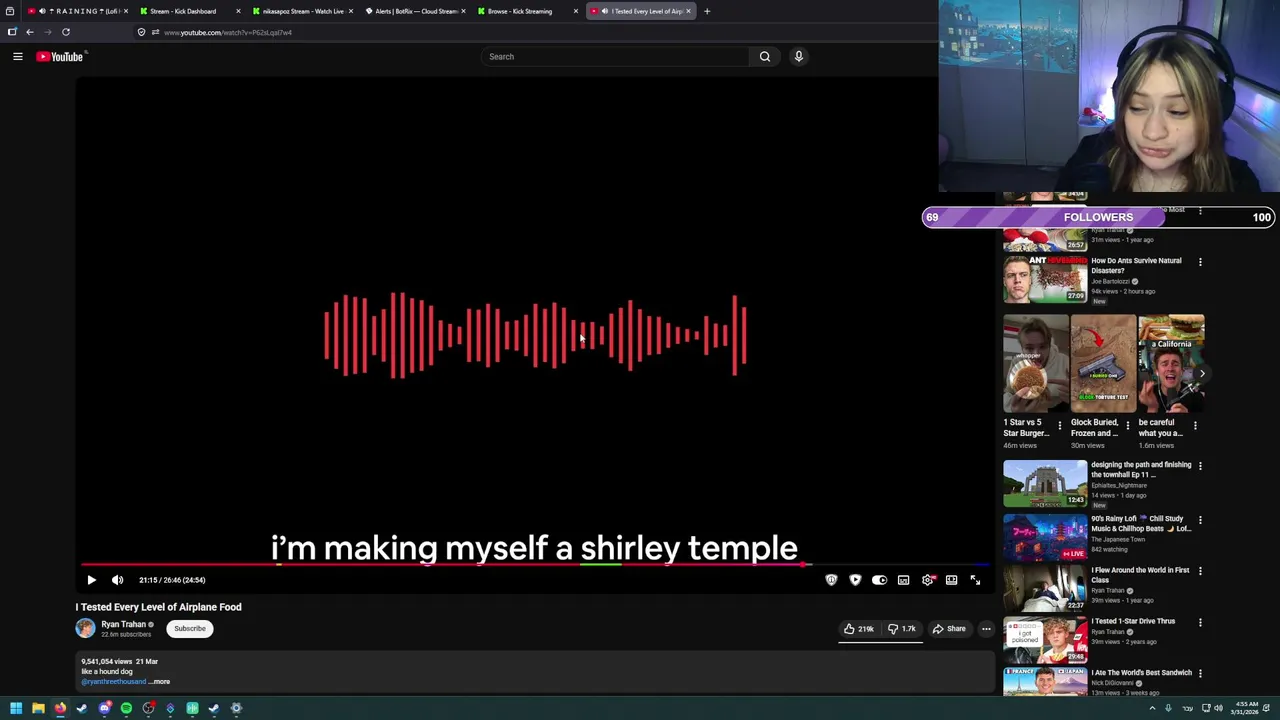The width and height of the screenshot is (1280, 720).
Task: Play the paused YouTube video
Action: coord(91,580)
